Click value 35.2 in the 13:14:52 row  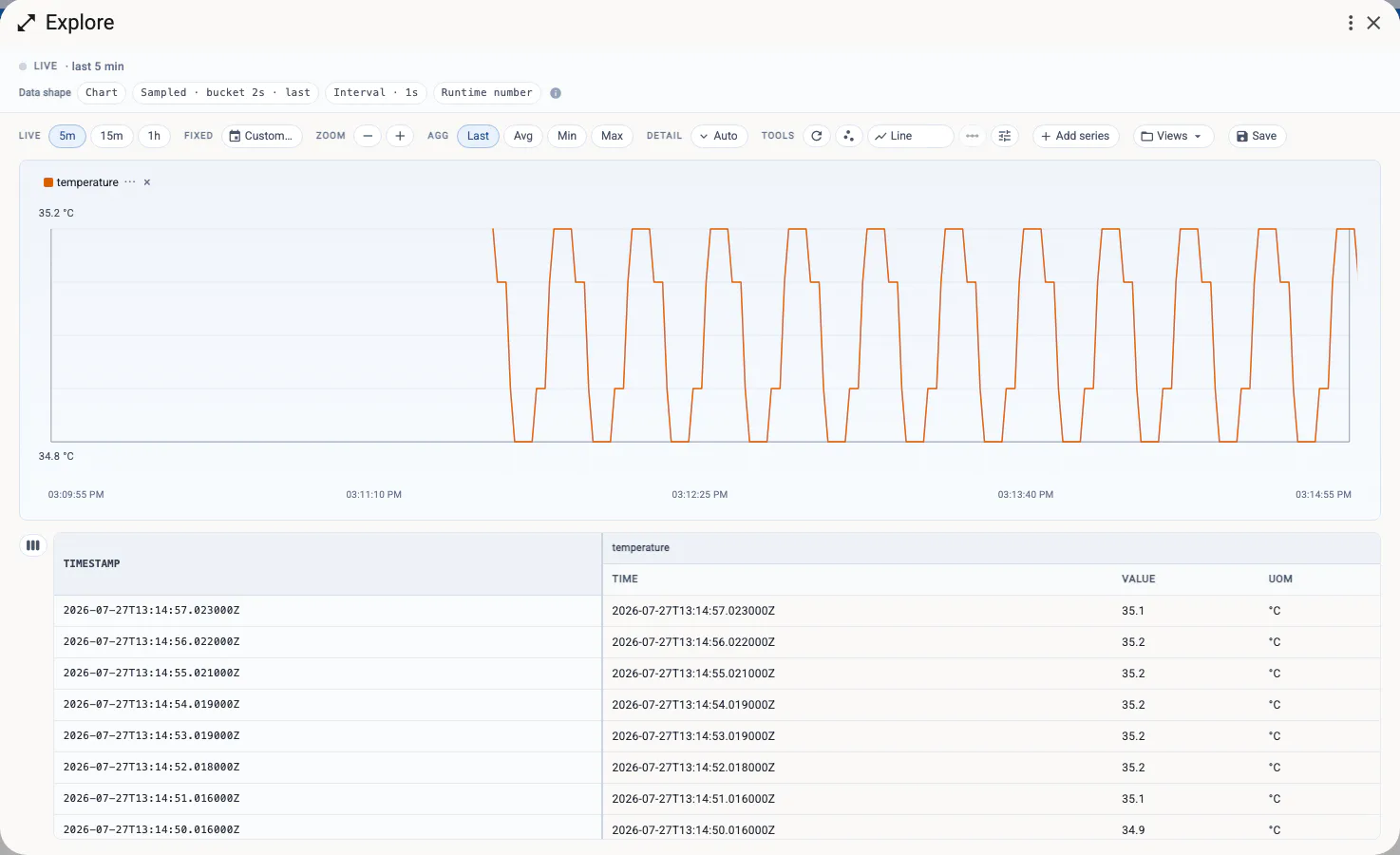click(1133, 768)
